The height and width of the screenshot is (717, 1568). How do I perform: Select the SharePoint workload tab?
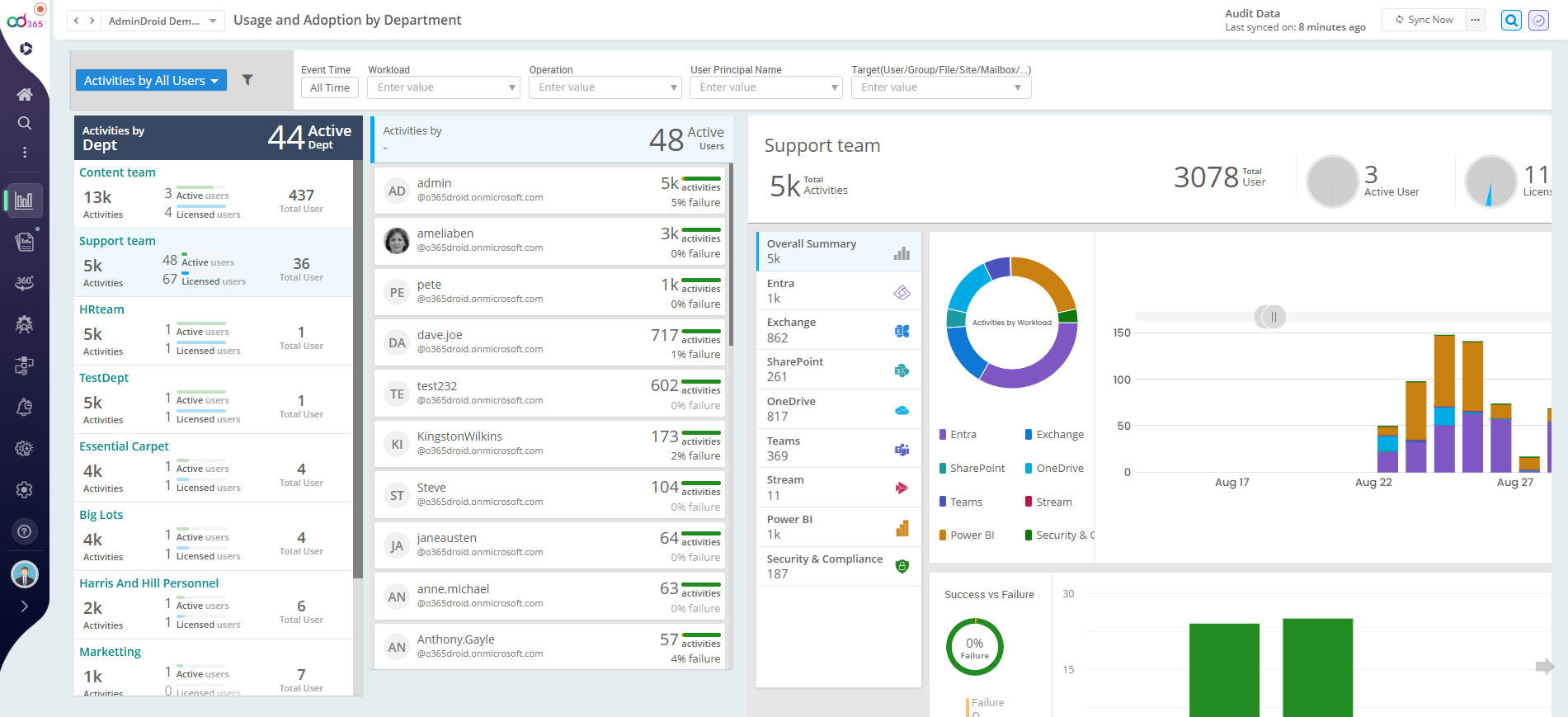[x=837, y=370]
